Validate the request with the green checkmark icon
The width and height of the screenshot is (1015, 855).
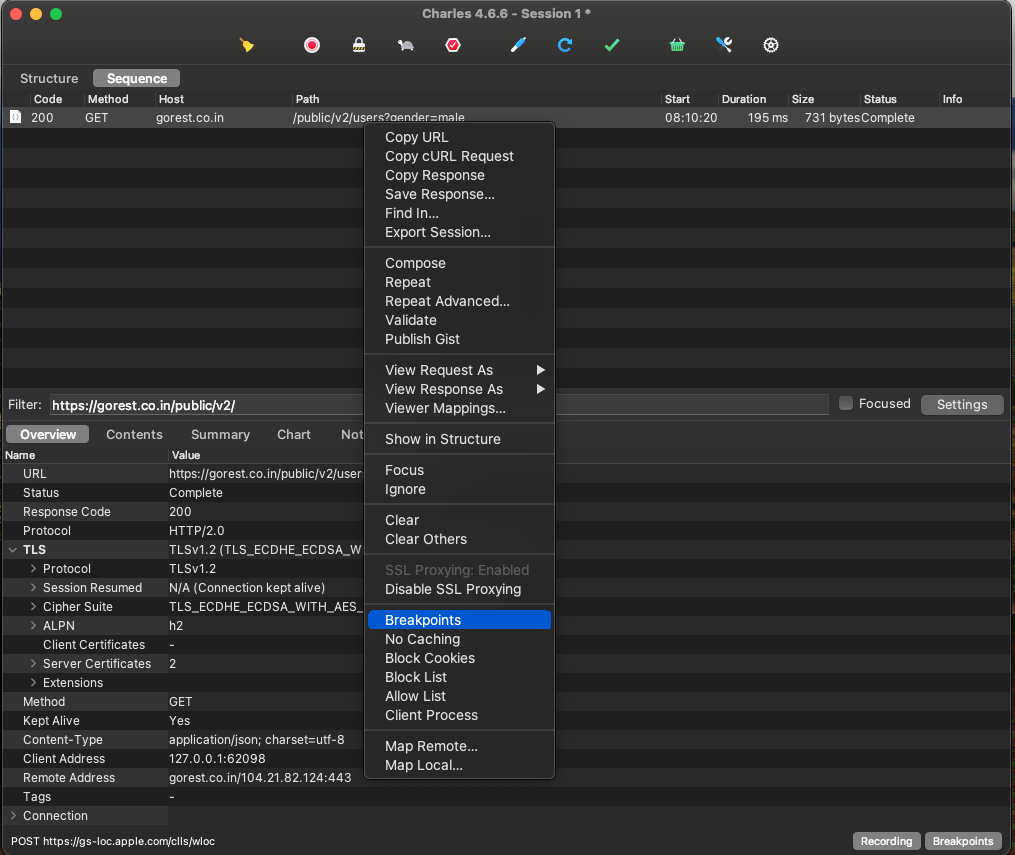611,45
